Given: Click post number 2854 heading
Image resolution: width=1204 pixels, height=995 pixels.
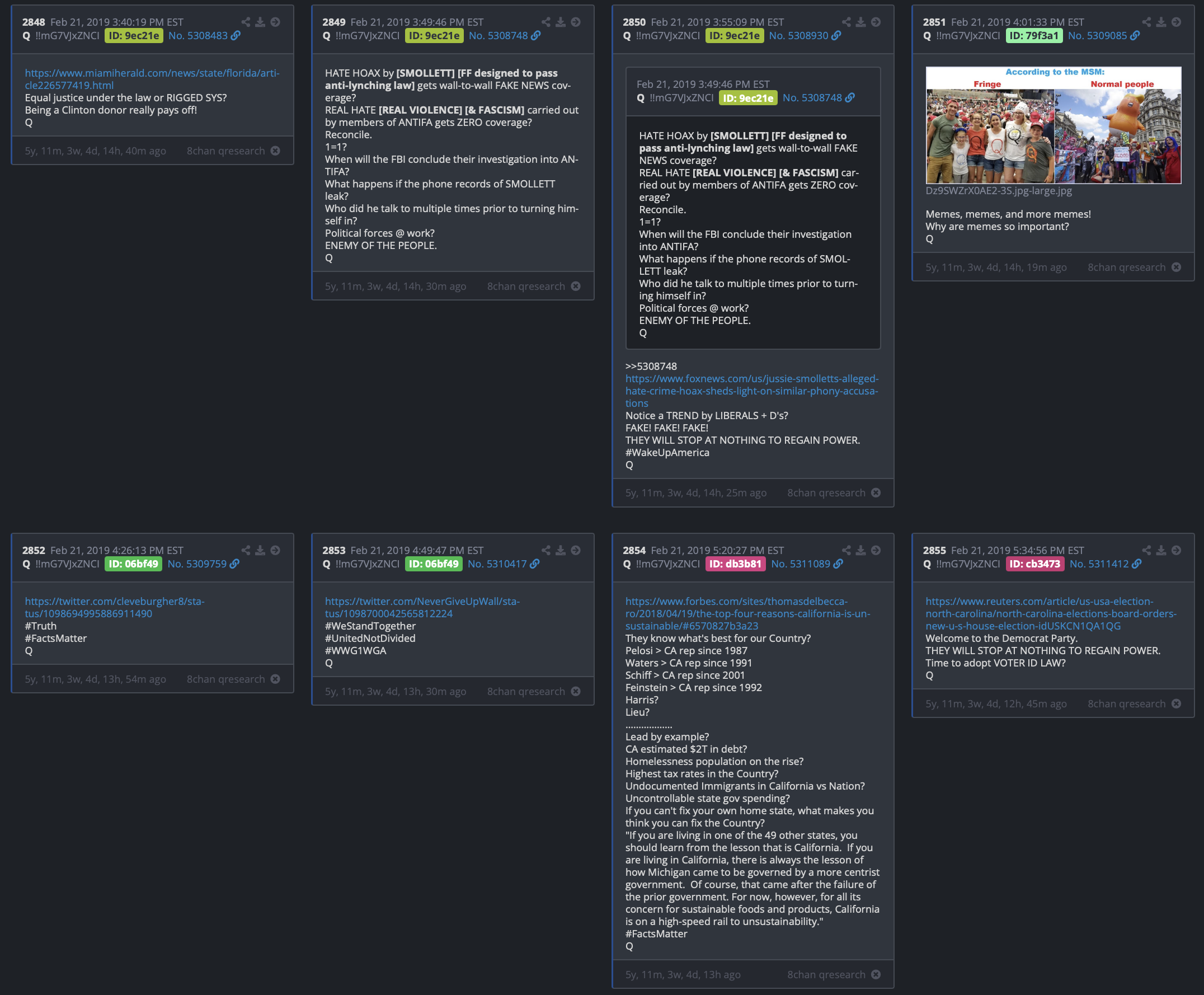Looking at the screenshot, I should pyautogui.click(x=634, y=550).
